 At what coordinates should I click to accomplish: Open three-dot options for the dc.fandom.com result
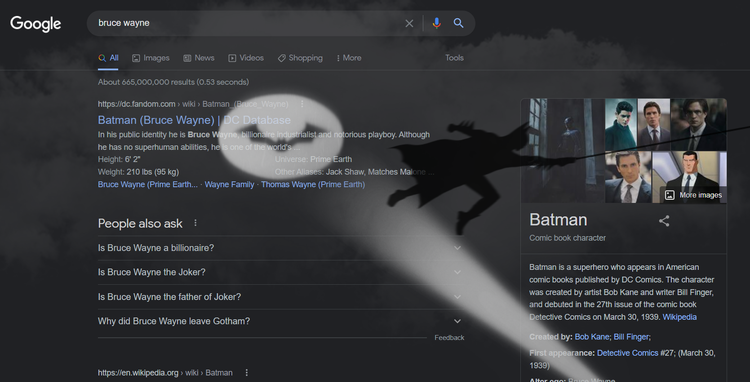pyautogui.click(x=302, y=104)
